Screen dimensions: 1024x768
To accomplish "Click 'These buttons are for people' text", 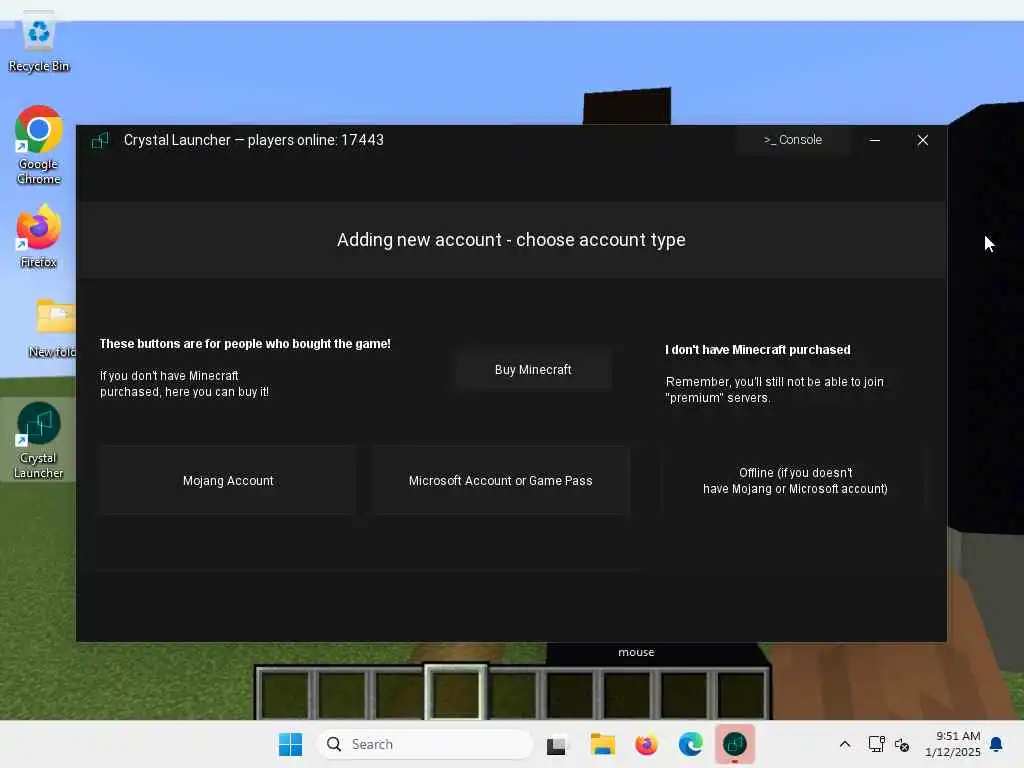I will point(245,344).
